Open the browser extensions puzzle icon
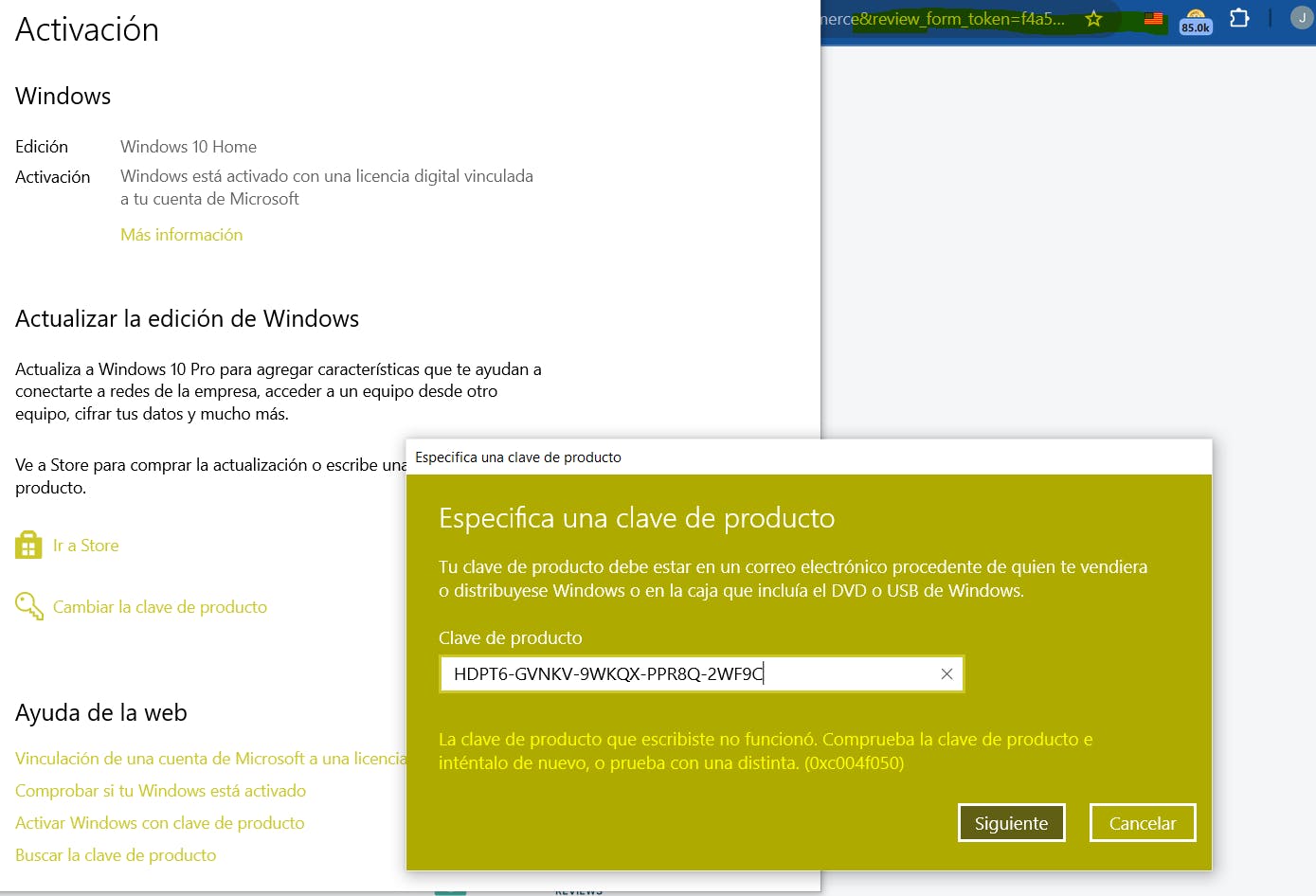1316x896 pixels. [x=1239, y=18]
